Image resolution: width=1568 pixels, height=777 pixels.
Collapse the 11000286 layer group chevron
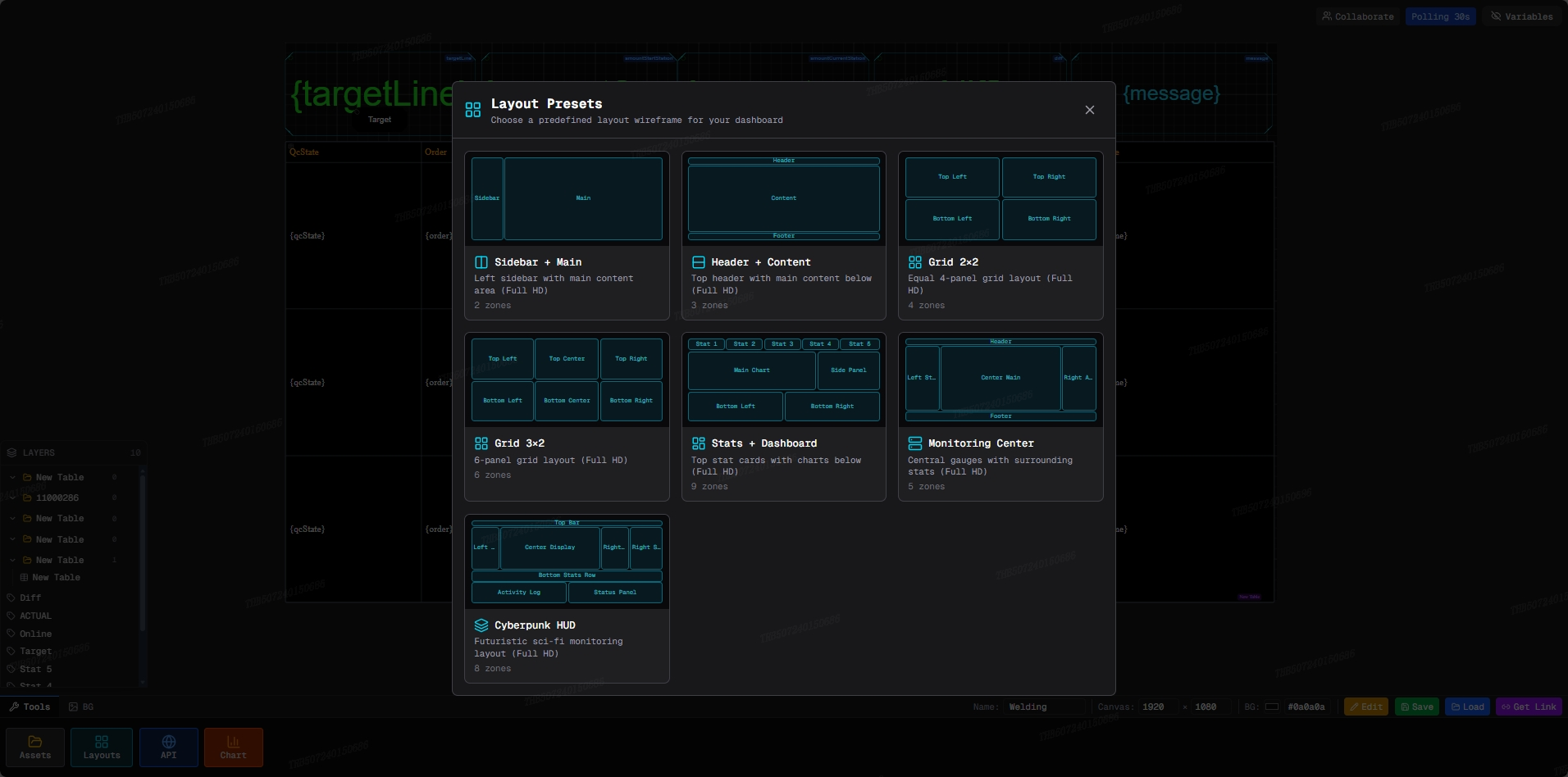tap(13, 498)
